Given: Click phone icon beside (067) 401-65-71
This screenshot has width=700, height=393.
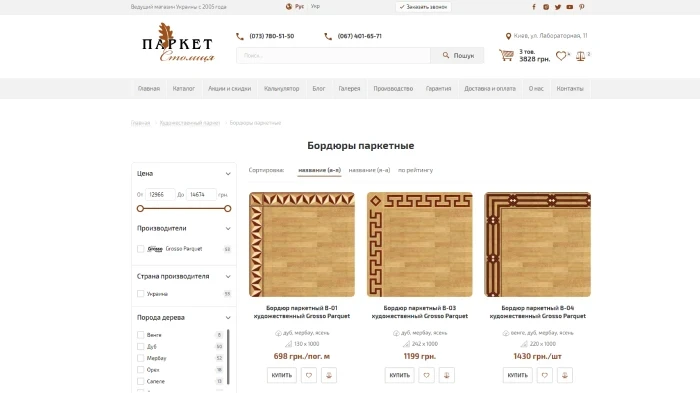Looking at the screenshot, I should [x=328, y=36].
